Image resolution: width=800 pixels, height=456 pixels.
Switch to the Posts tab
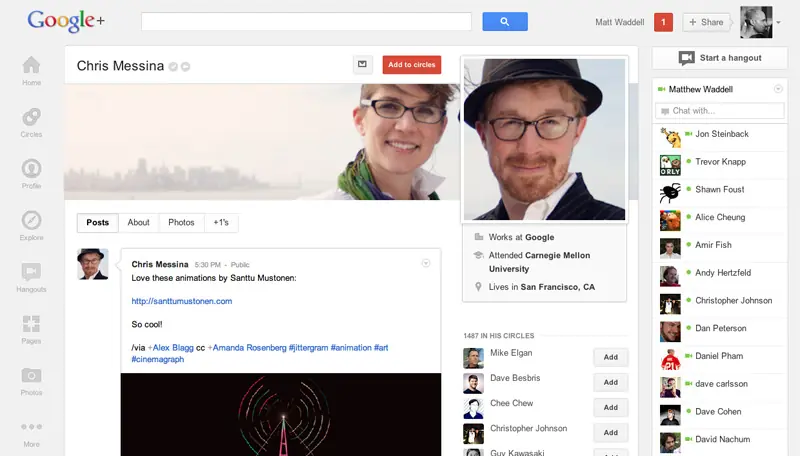pyautogui.click(x=97, y=222)
